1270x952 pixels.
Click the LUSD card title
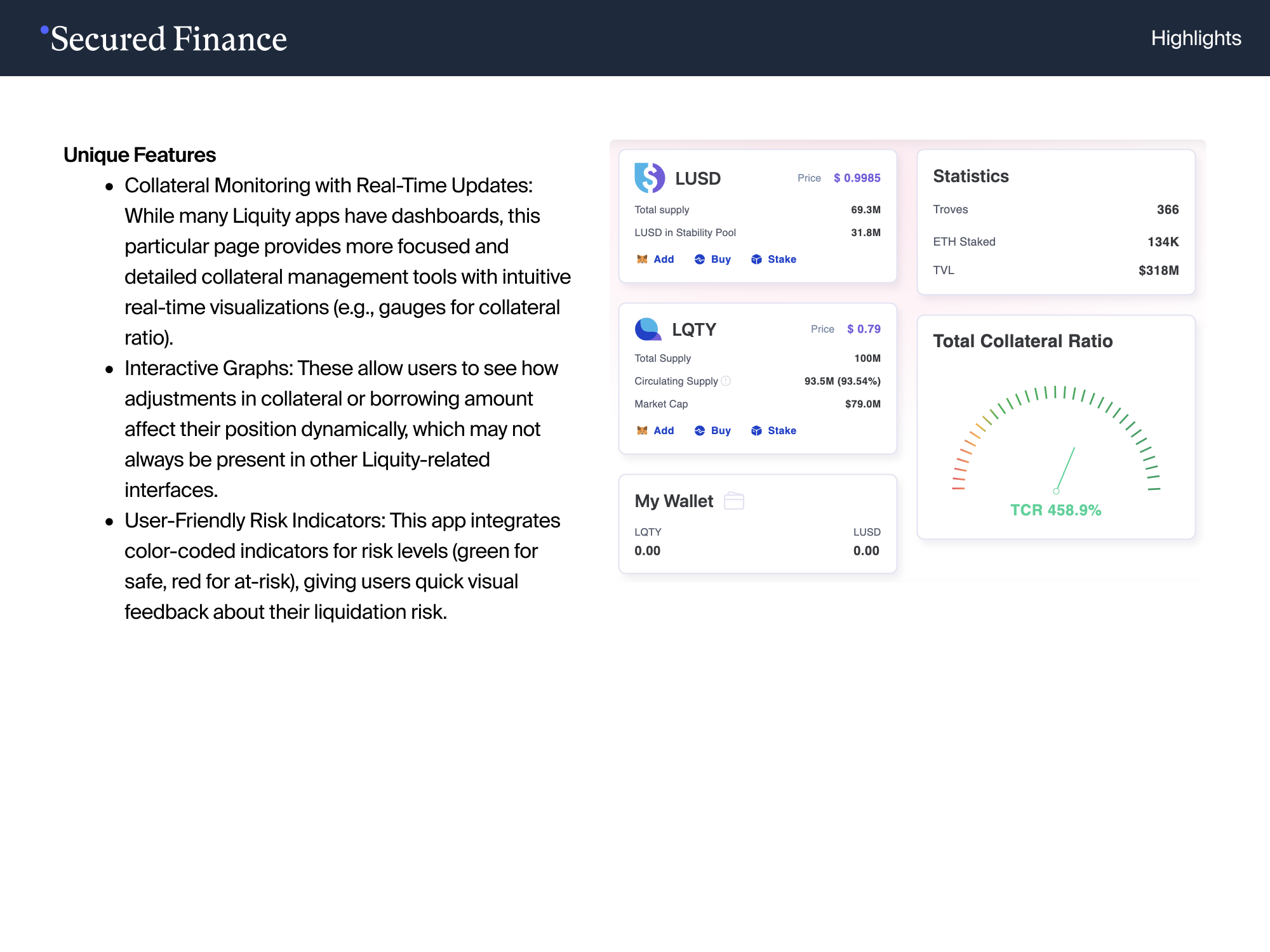(x=697, y=178)
